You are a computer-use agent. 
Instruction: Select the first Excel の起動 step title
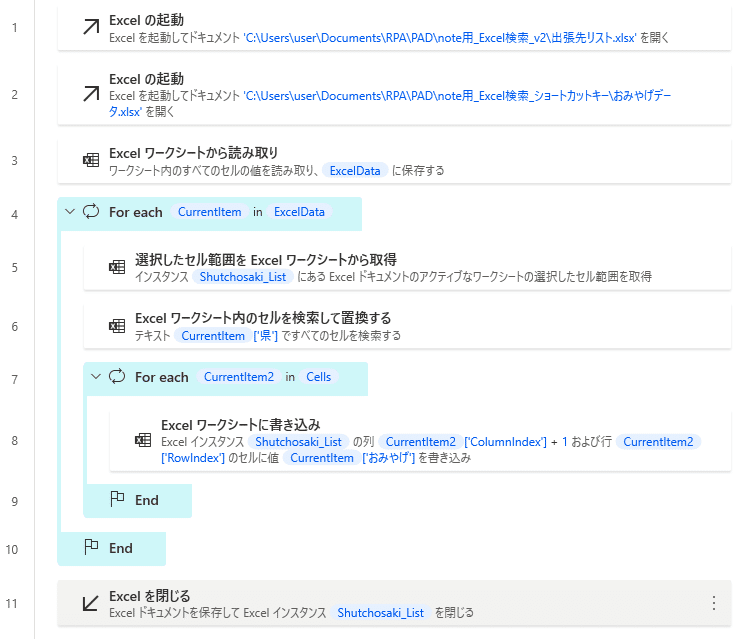pyautogui.click(x=146, y=20)
